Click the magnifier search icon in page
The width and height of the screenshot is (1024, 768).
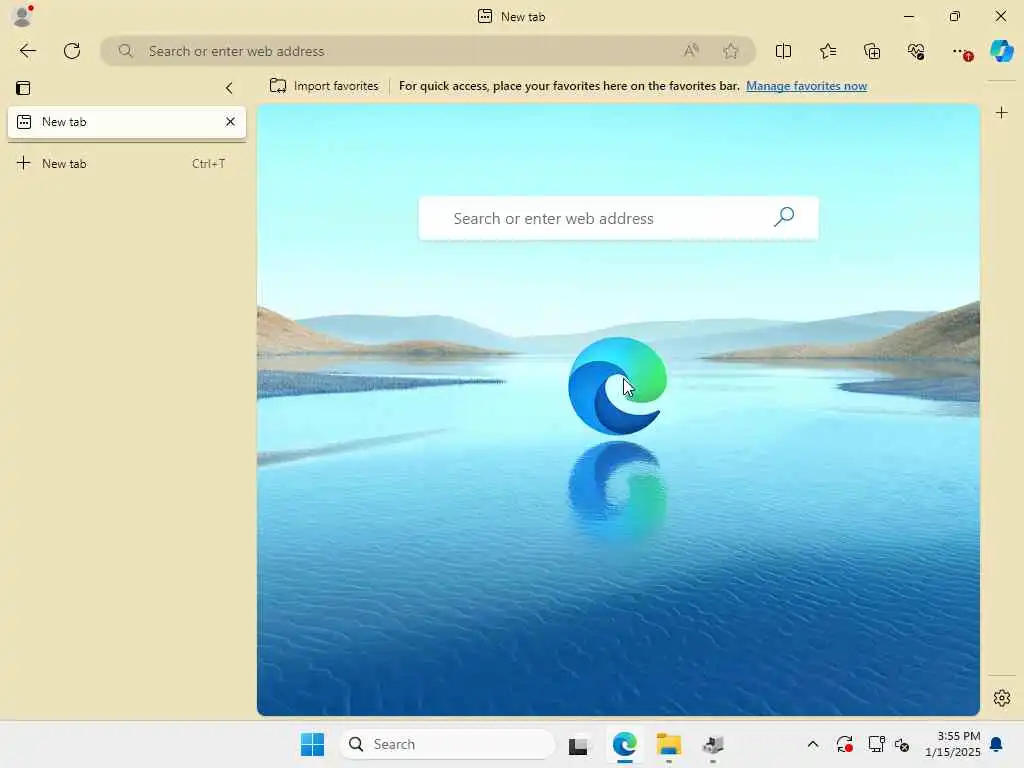[x=784, y=217]
